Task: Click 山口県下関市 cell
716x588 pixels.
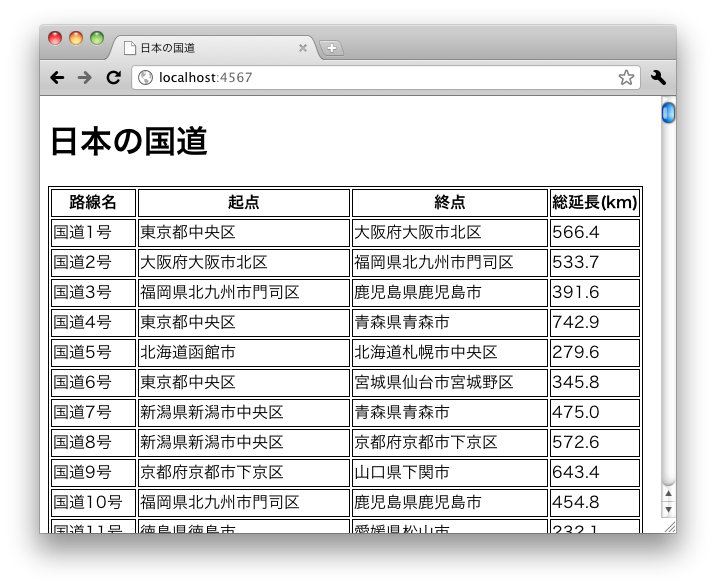Action: coord(450,472)
